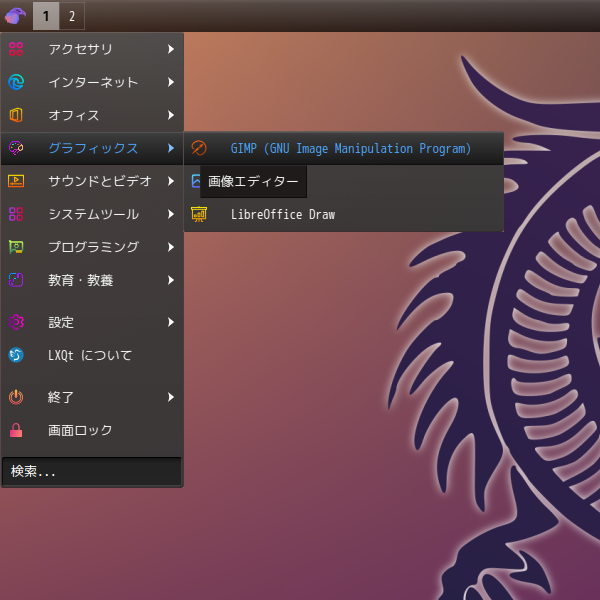
Task: Click the LXQt bird application menu icon
Action: click(x=15, y=16)
